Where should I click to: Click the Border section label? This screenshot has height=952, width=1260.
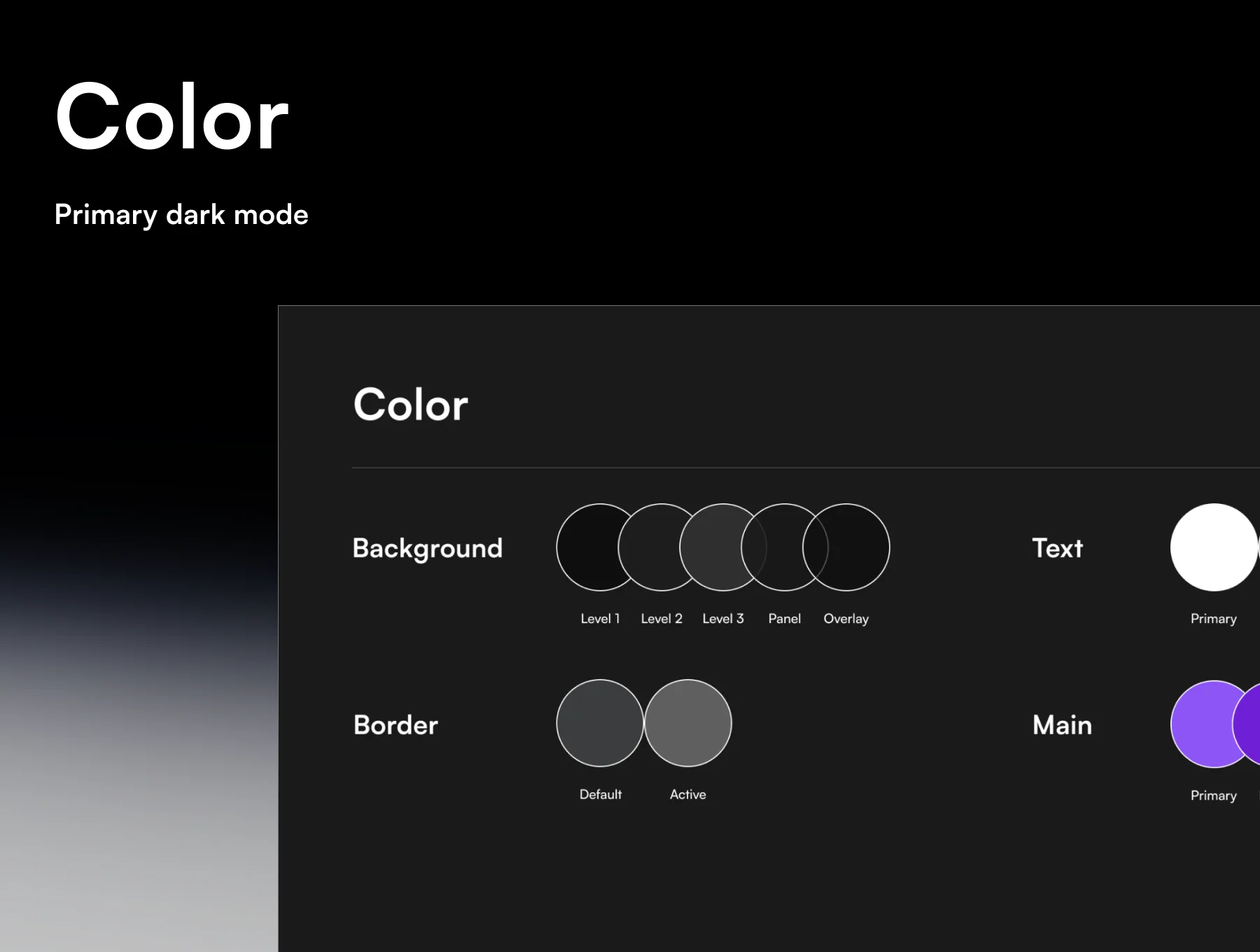tap(395, 724)
